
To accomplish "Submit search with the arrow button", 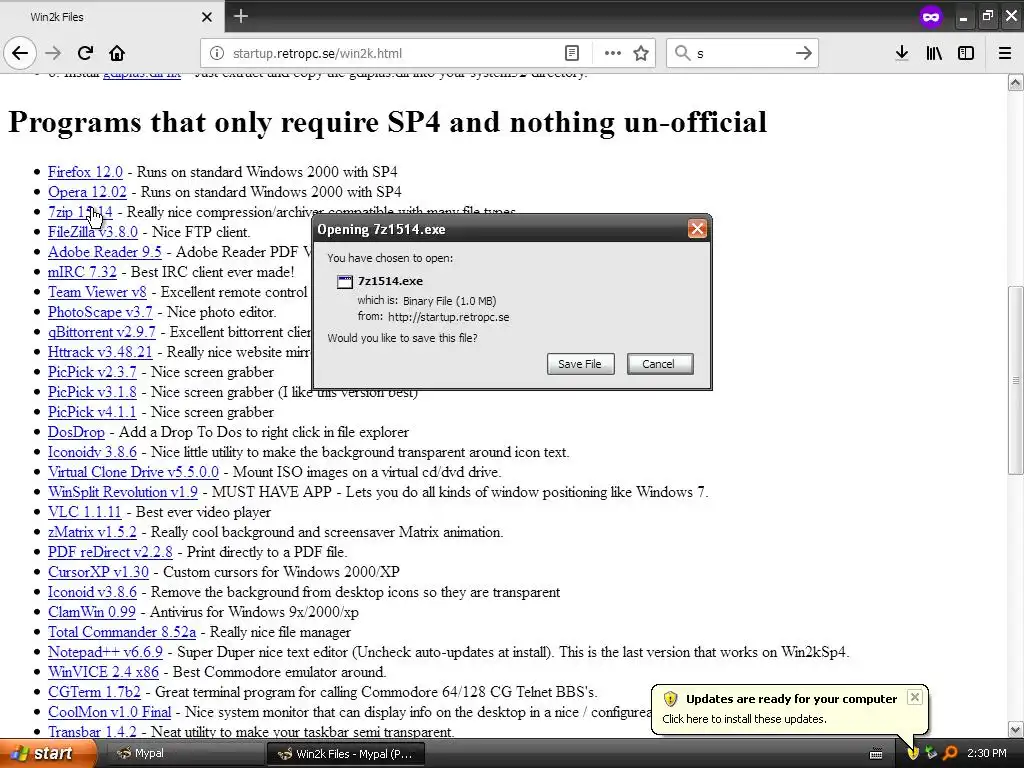I will coord(804,54).
